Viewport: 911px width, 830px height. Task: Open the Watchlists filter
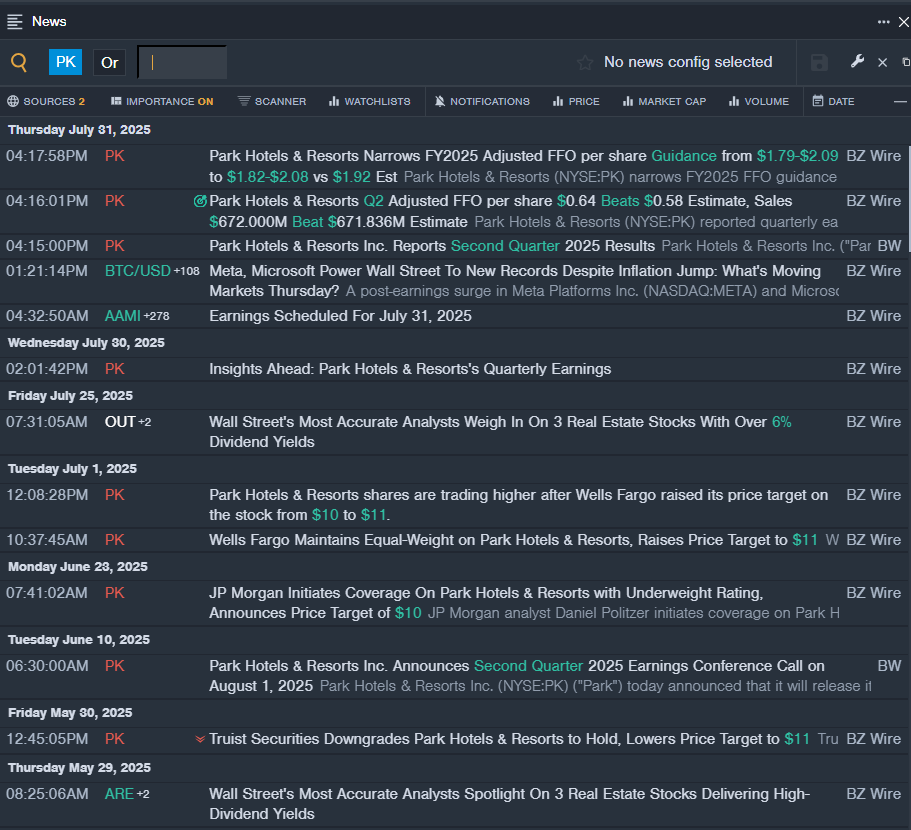tap(370, 101)
